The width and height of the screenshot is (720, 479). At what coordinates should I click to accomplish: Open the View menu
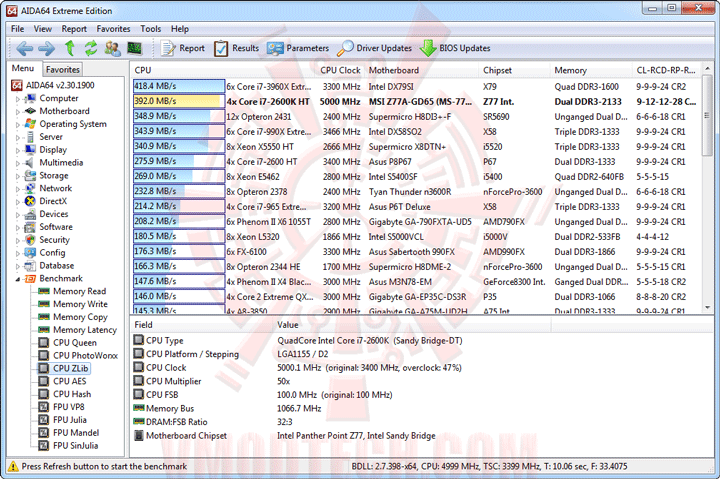(42, 29)
